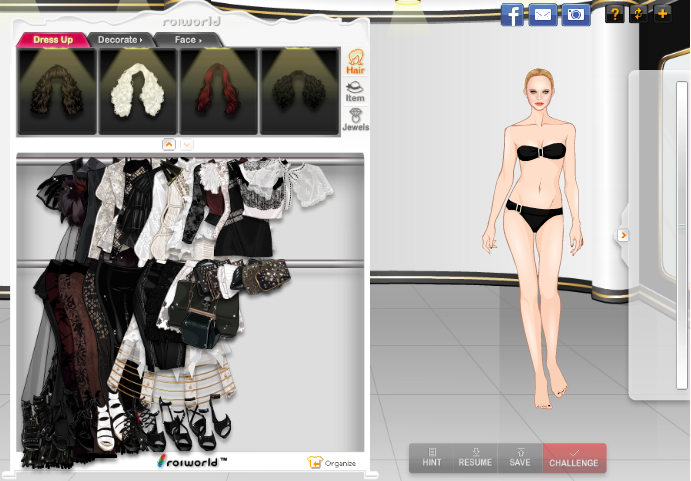Take a snapshot with the camera icon
This screenshot has height=481, width=691.
tap(574, 14)
